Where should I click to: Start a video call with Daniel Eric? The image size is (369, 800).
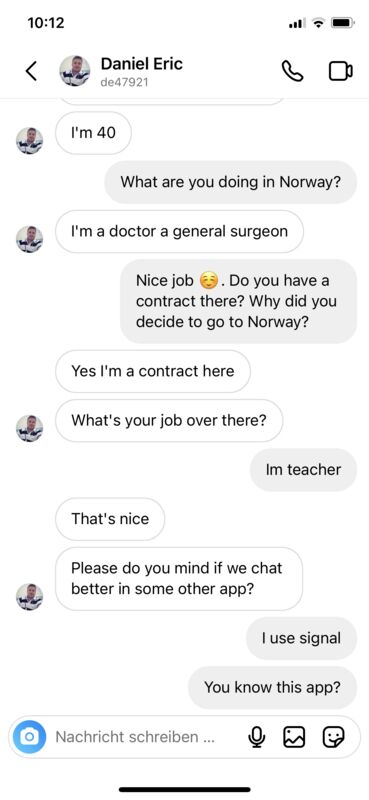(x=340, y=71)
